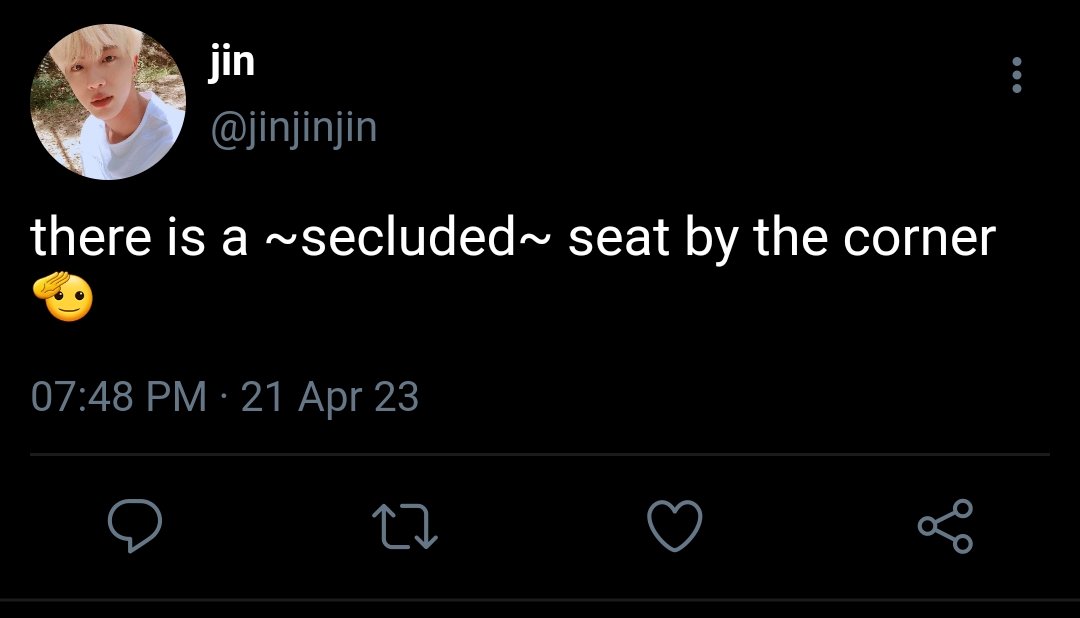
Task: Click the 21 Apr 23 date
Action: pos(330,398)
